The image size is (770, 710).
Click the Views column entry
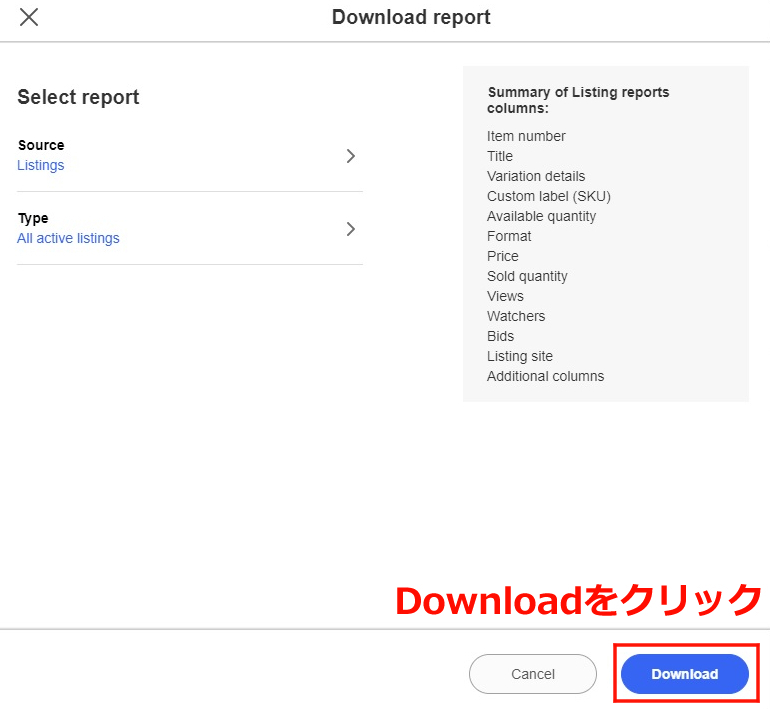coord(505,296)
